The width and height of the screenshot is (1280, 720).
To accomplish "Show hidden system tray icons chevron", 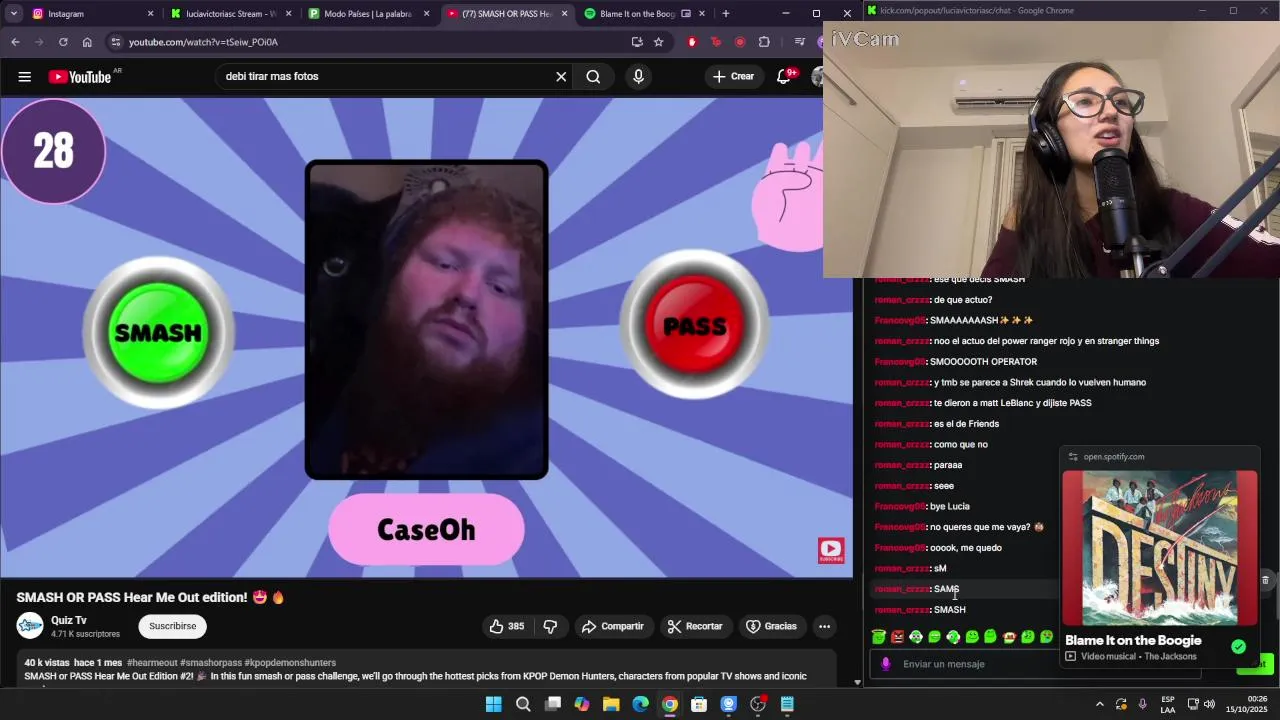I will point(1100,705).
